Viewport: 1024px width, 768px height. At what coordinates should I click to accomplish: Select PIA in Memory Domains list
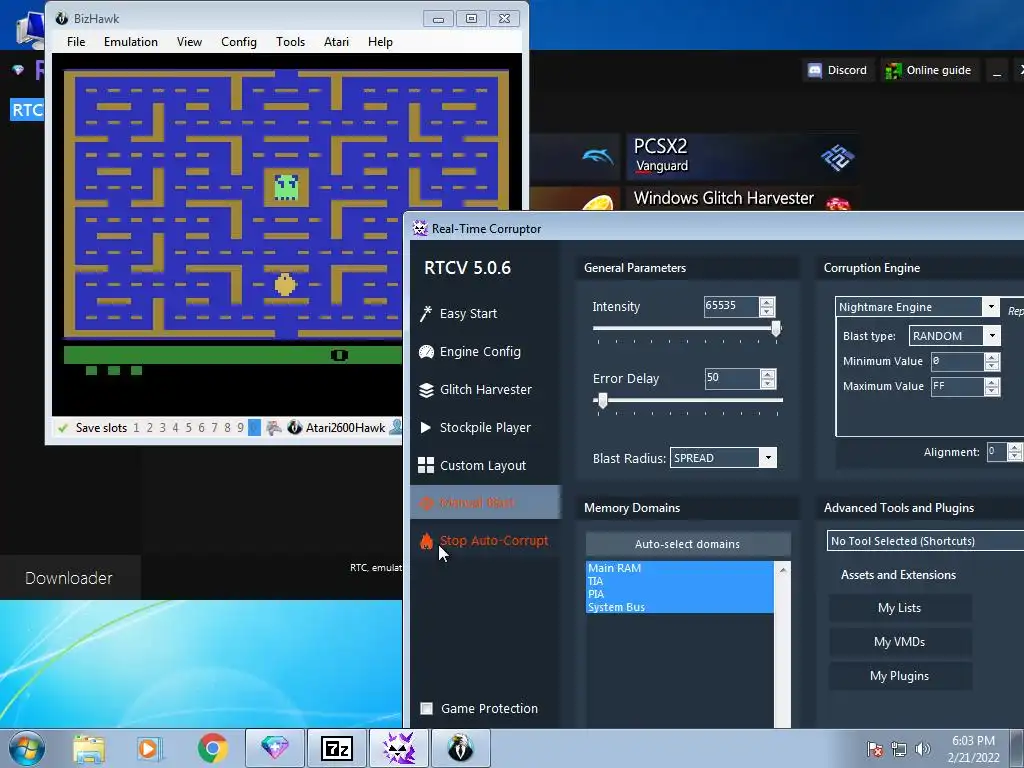coord(679,594)
